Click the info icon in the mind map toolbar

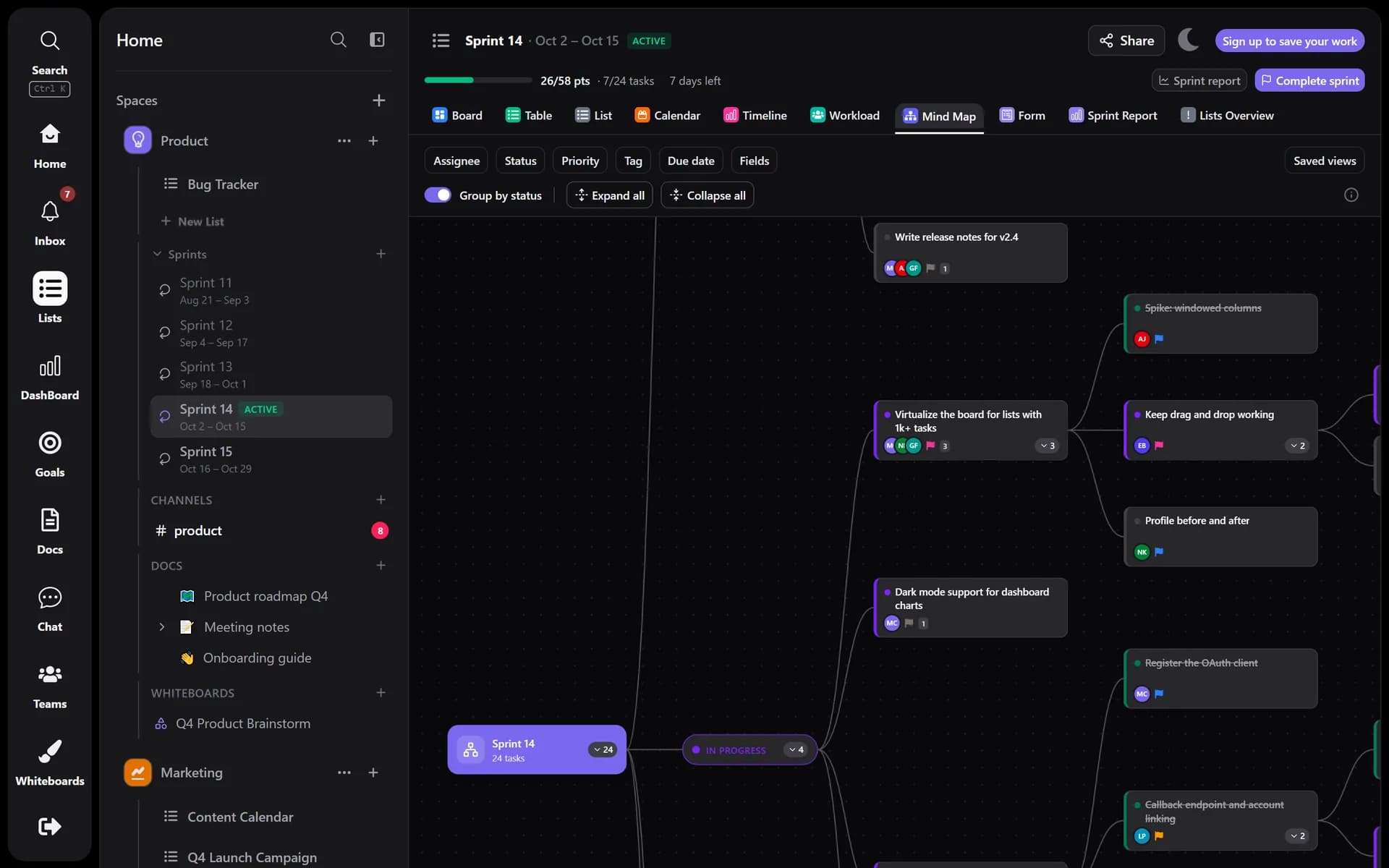coord(1351,195)
